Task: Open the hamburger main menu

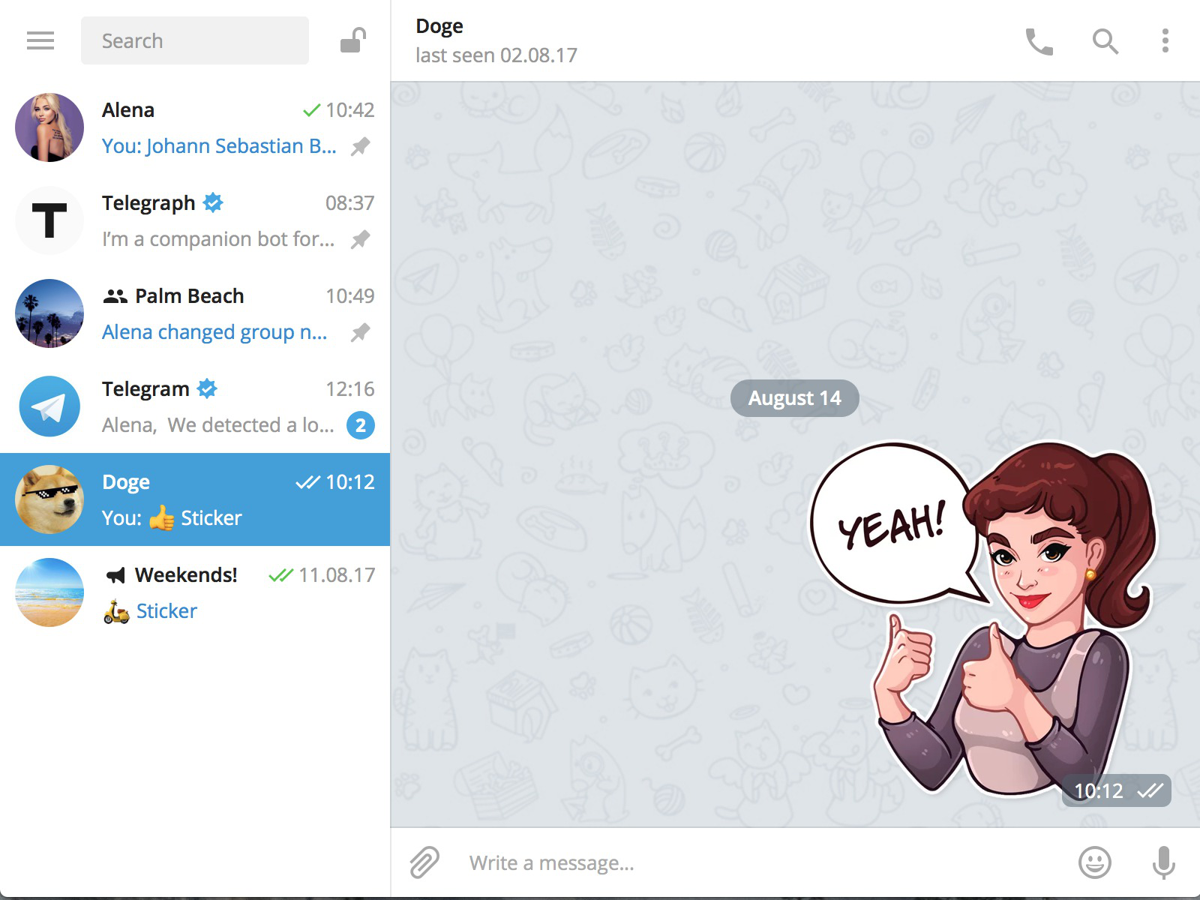Action: (x=41, y=41)
